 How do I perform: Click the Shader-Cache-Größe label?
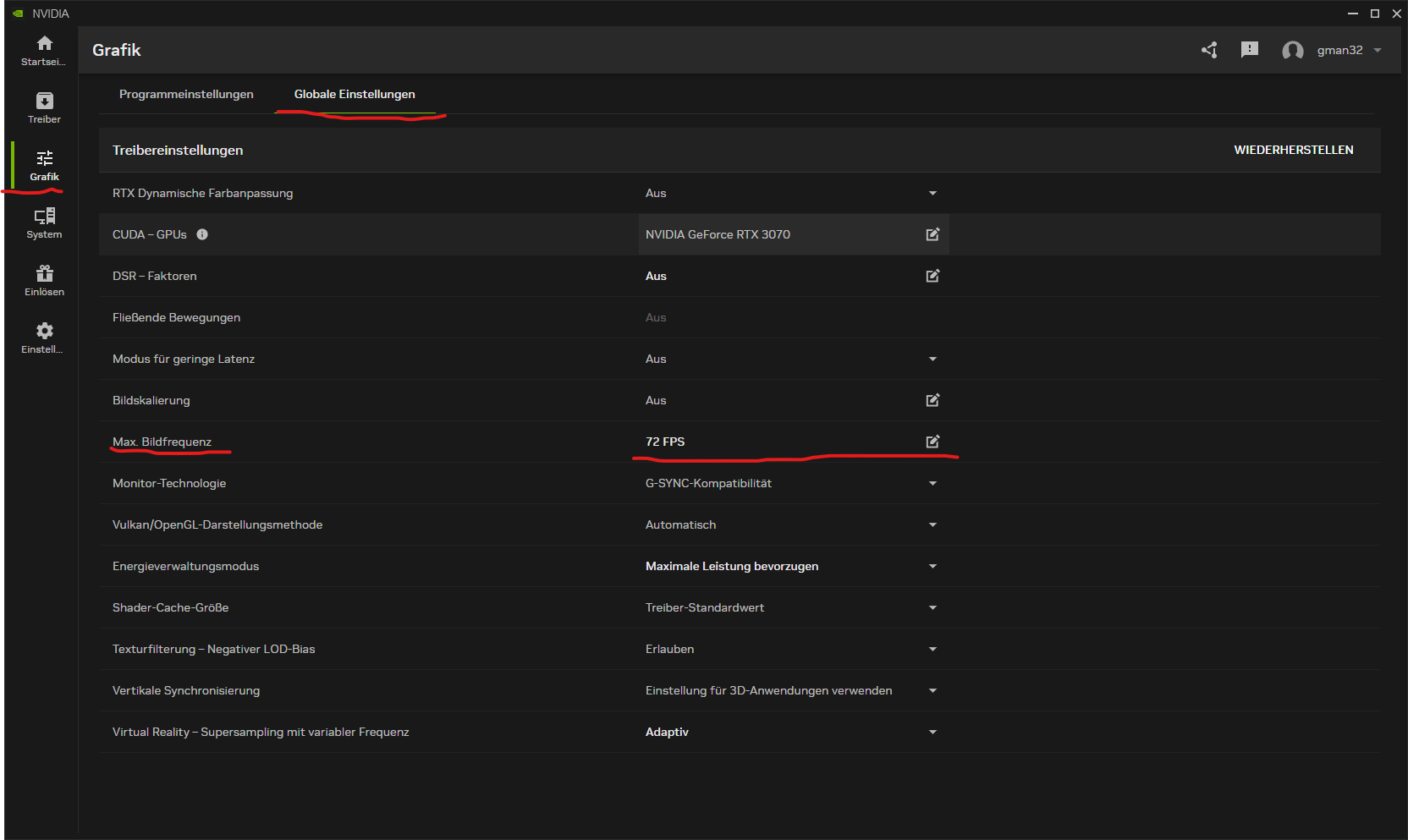170,607
